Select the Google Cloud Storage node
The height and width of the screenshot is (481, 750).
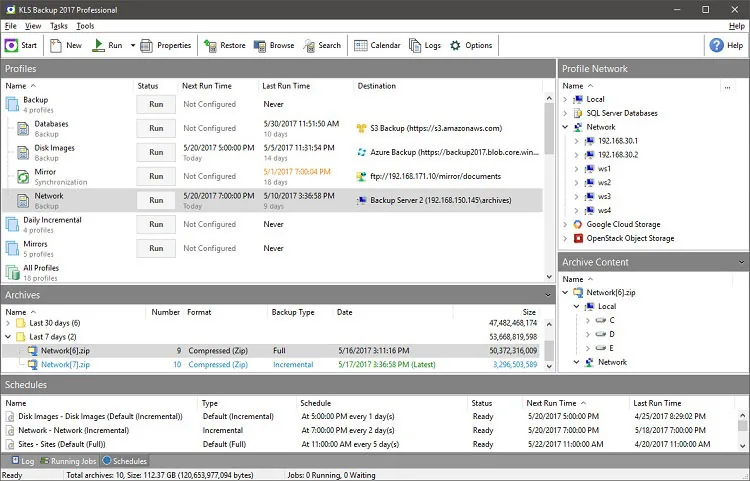point(623,224)
